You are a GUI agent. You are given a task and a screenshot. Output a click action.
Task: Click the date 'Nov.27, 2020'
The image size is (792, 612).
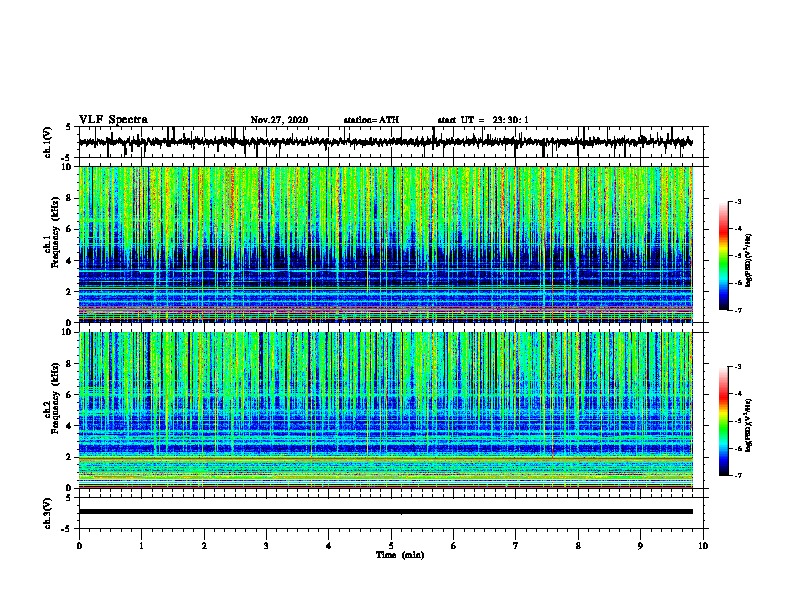[279, 120]
